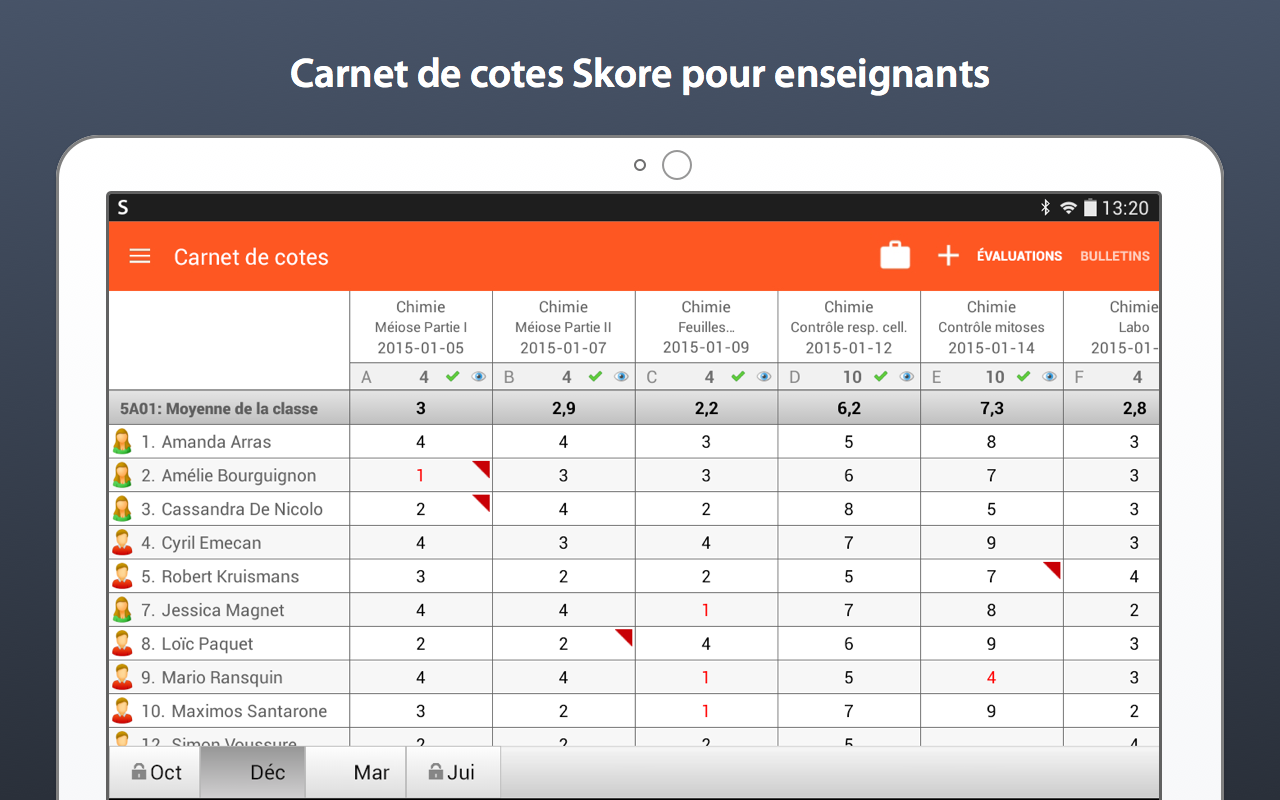This screenshot has height=800, width=1280.
Task: Click the red flag on Robert Kruismans's grade
Action: pyautogui.click(x=1052, y=569)
